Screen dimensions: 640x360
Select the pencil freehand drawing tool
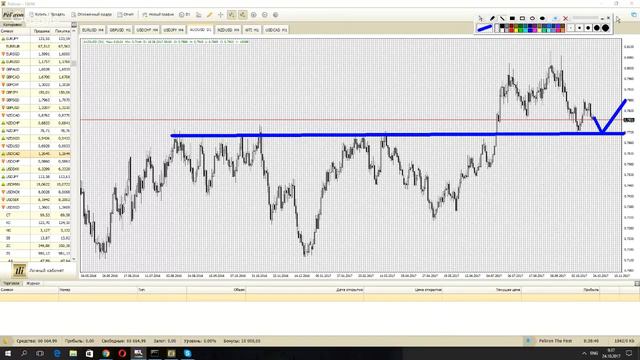pos(492,18)
